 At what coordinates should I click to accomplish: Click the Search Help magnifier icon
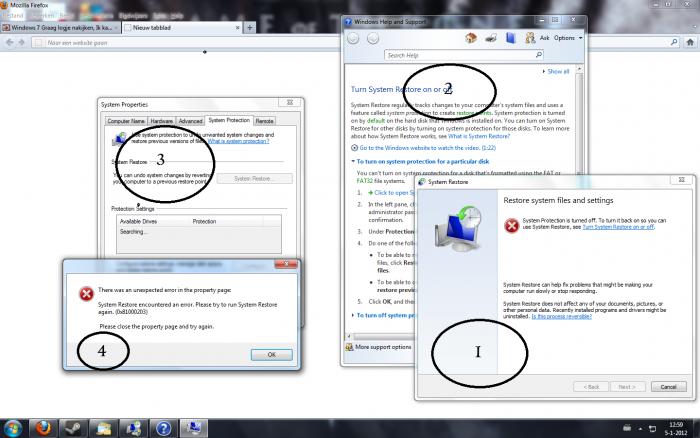[539, 55]
